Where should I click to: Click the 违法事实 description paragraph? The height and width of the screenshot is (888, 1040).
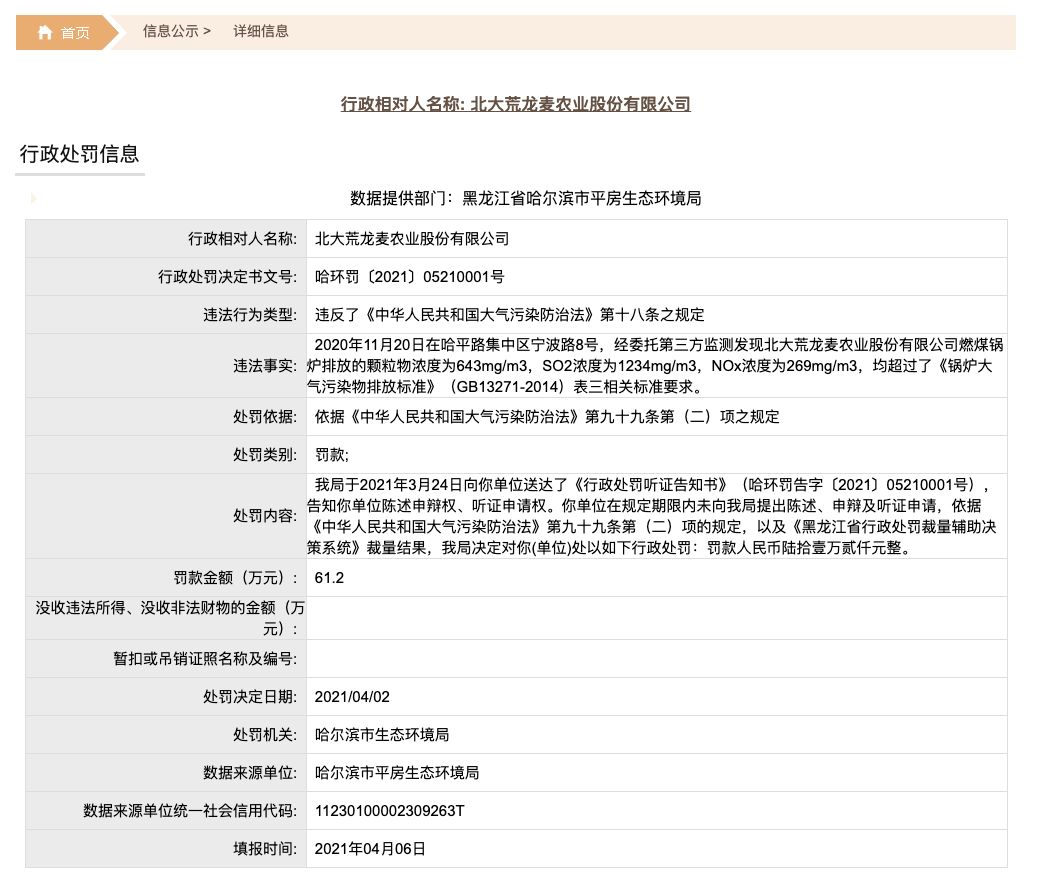pos(656,365)
